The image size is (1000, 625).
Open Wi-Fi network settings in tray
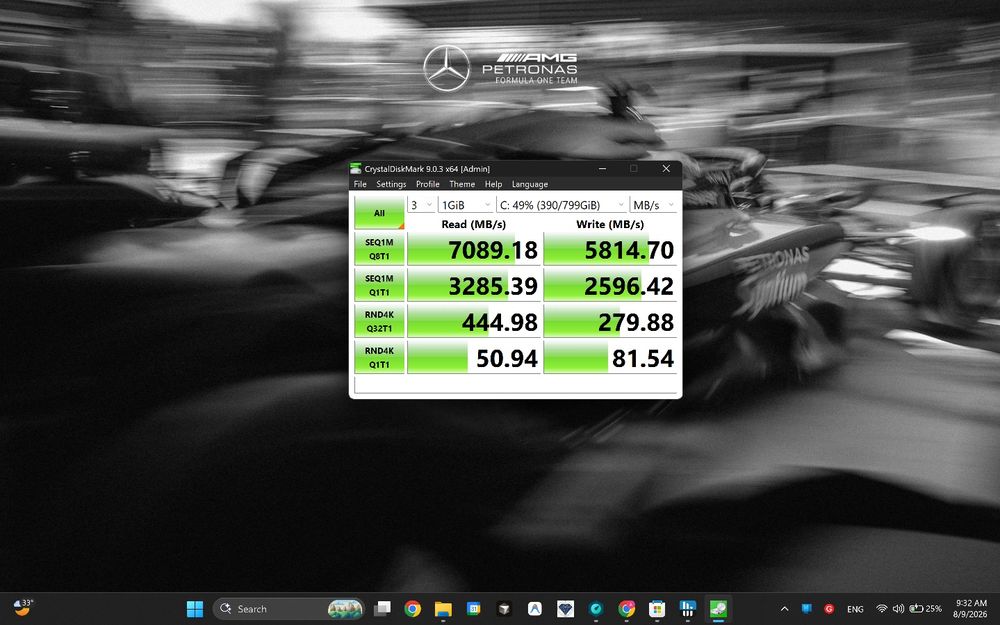(x=882, y=608)
